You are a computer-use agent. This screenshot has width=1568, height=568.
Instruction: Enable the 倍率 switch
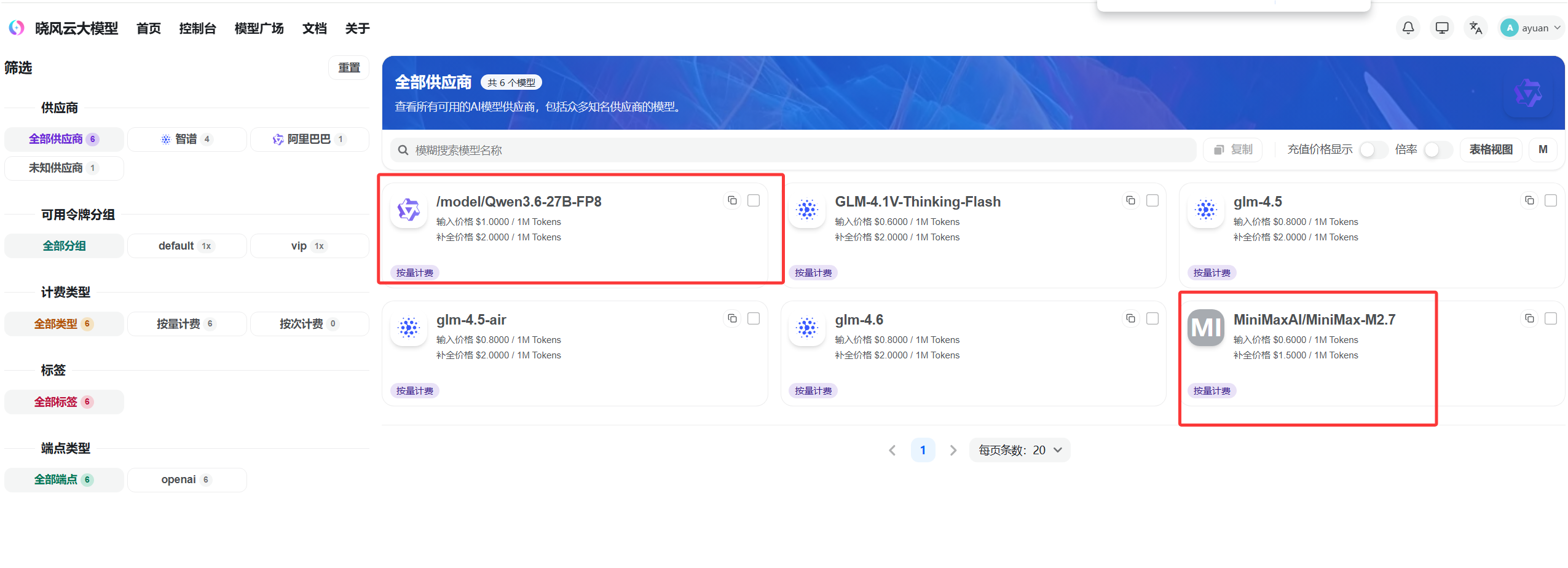1438,149
